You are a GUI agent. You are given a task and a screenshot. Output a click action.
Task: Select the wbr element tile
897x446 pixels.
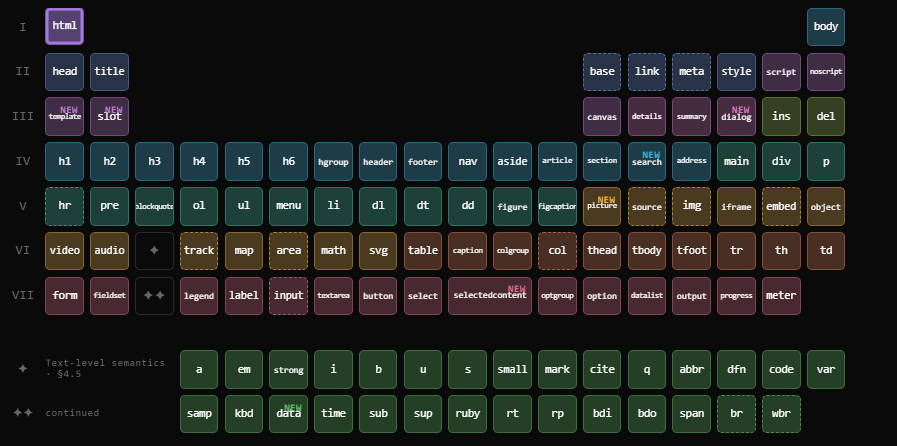[x=781, y=414]
